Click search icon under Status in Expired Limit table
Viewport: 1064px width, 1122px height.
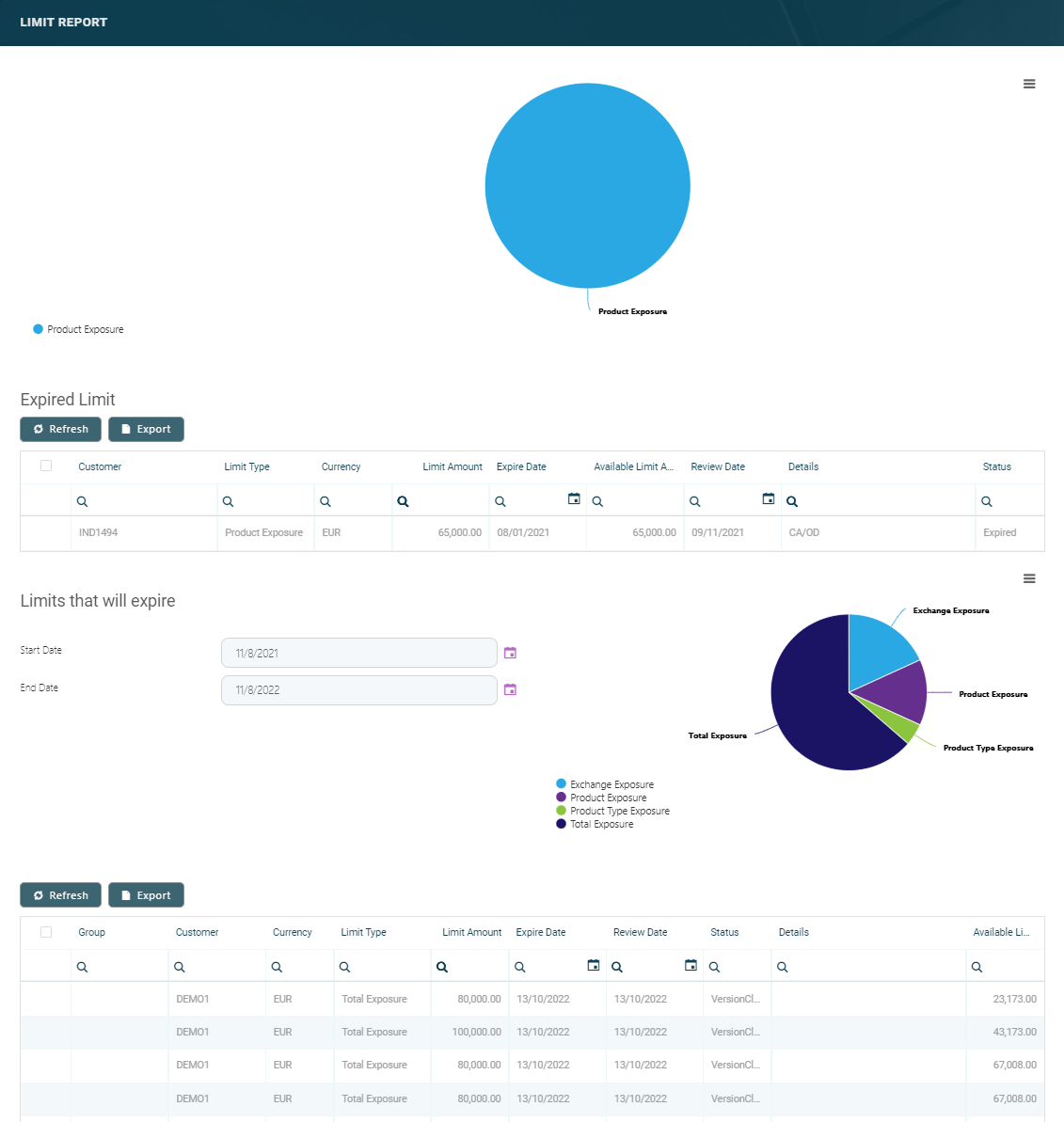pos(987,501)
